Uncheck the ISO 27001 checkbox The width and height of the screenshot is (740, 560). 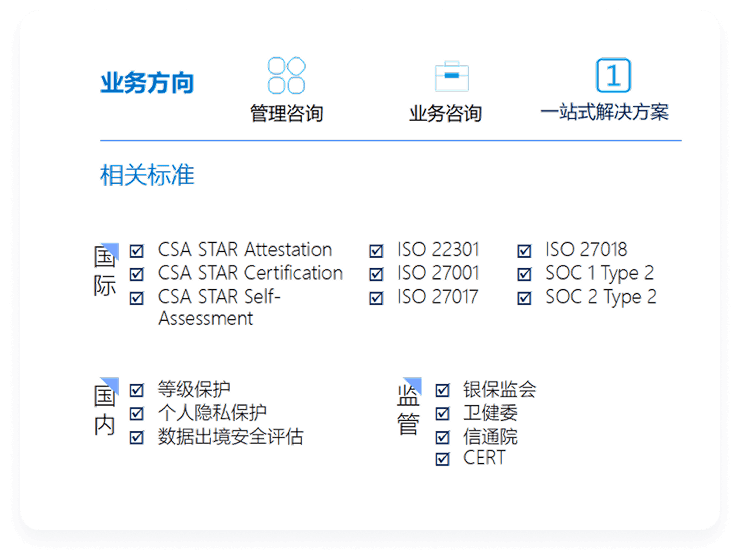click(x=376, y=274)
